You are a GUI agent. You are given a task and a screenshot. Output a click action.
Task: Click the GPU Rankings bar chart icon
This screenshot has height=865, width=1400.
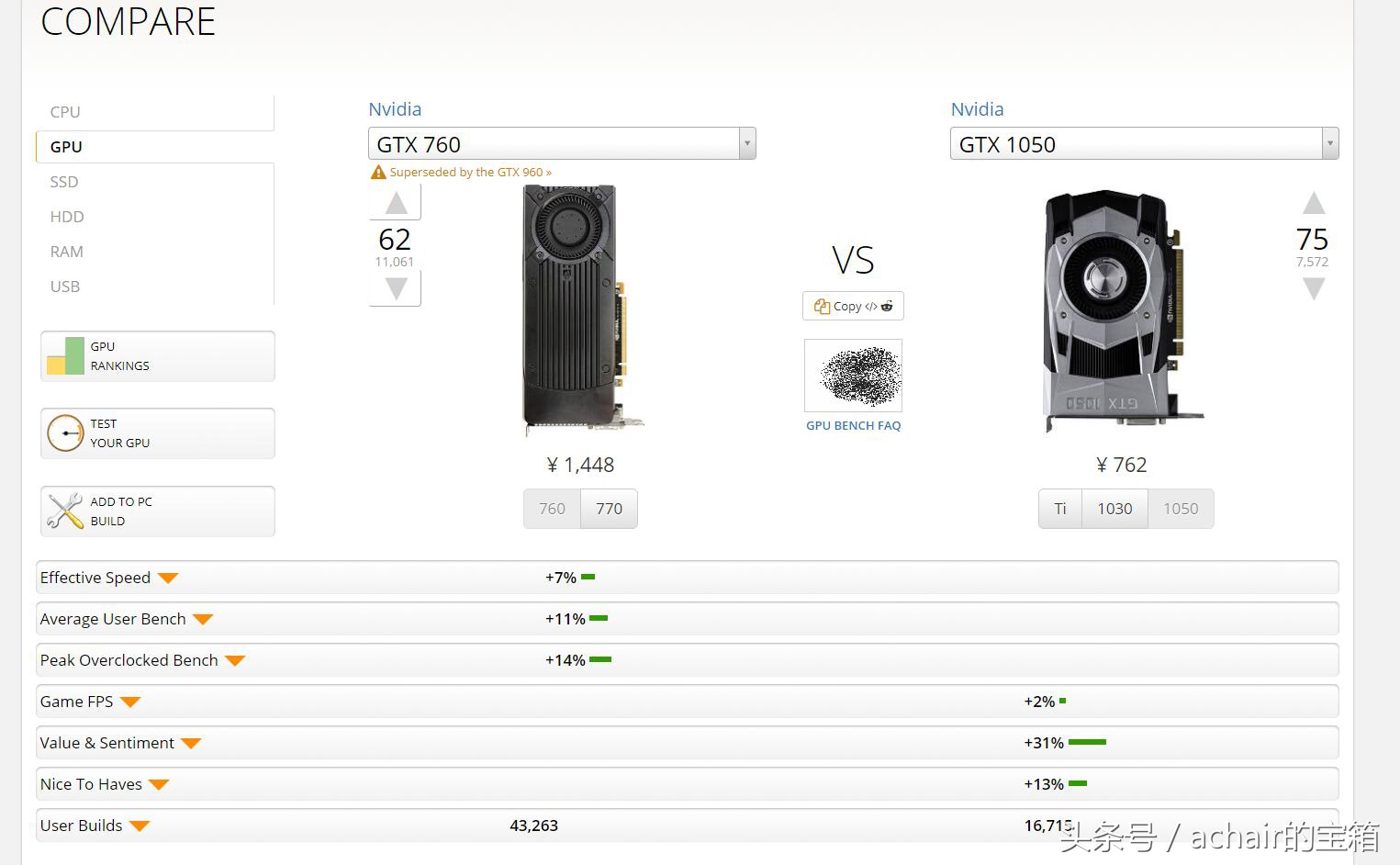point(65,356)
